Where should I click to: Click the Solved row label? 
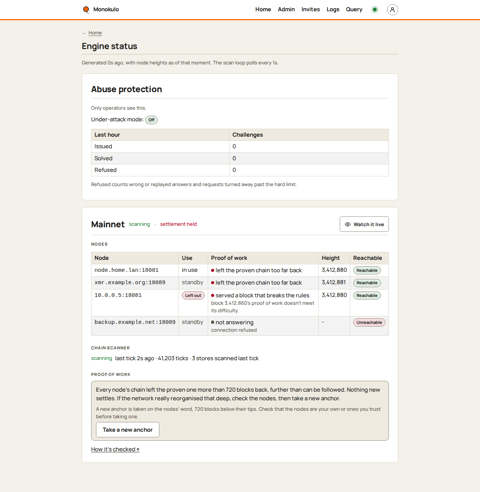point(103,158)
